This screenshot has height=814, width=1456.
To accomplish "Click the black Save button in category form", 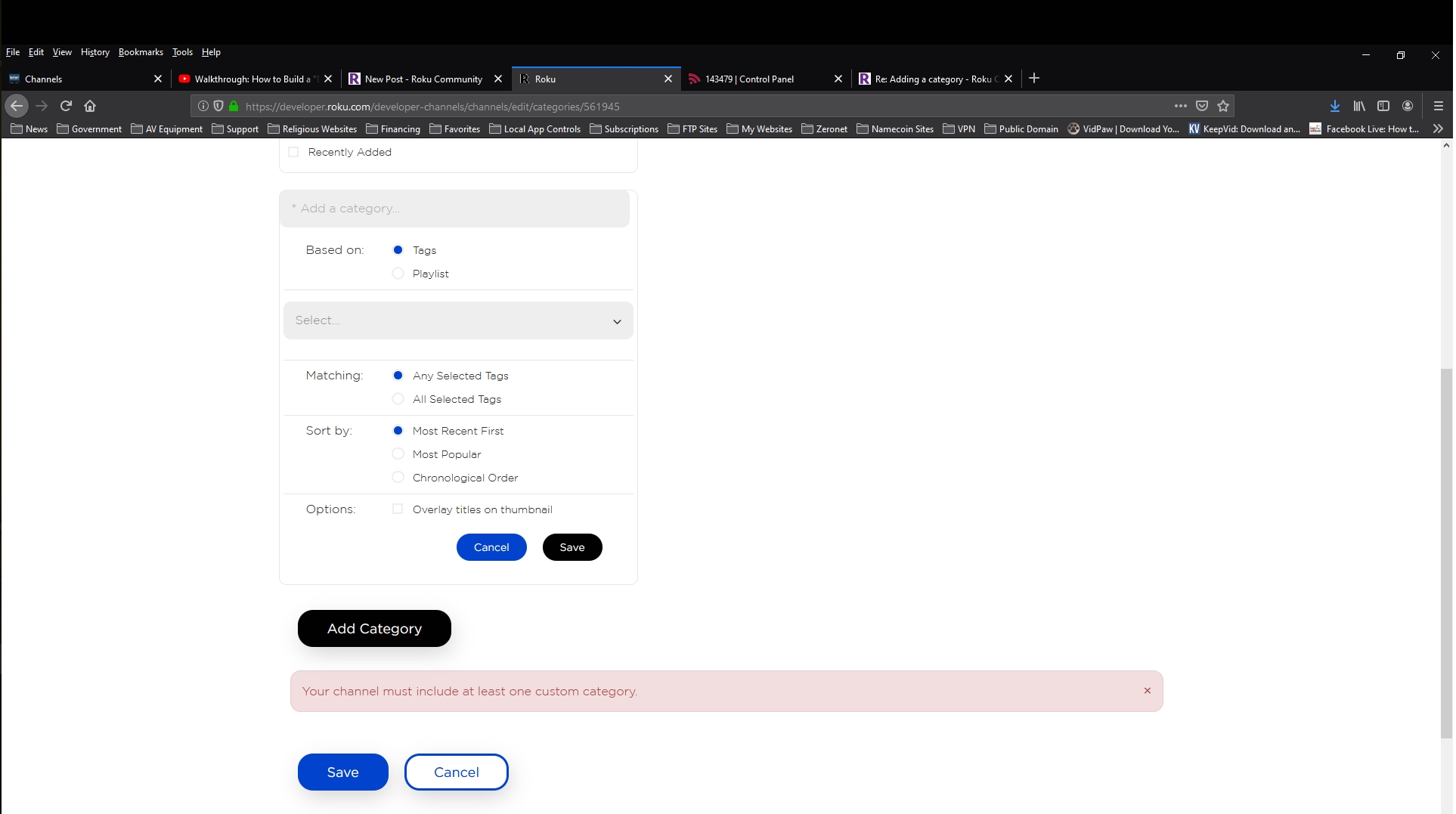I will click(572, 547).
